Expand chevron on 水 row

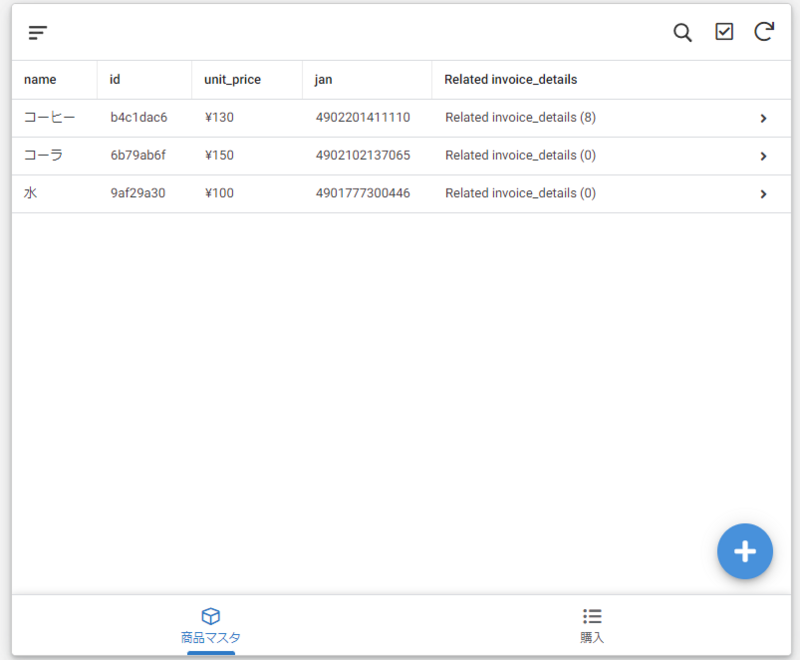(x=763, y=194)
